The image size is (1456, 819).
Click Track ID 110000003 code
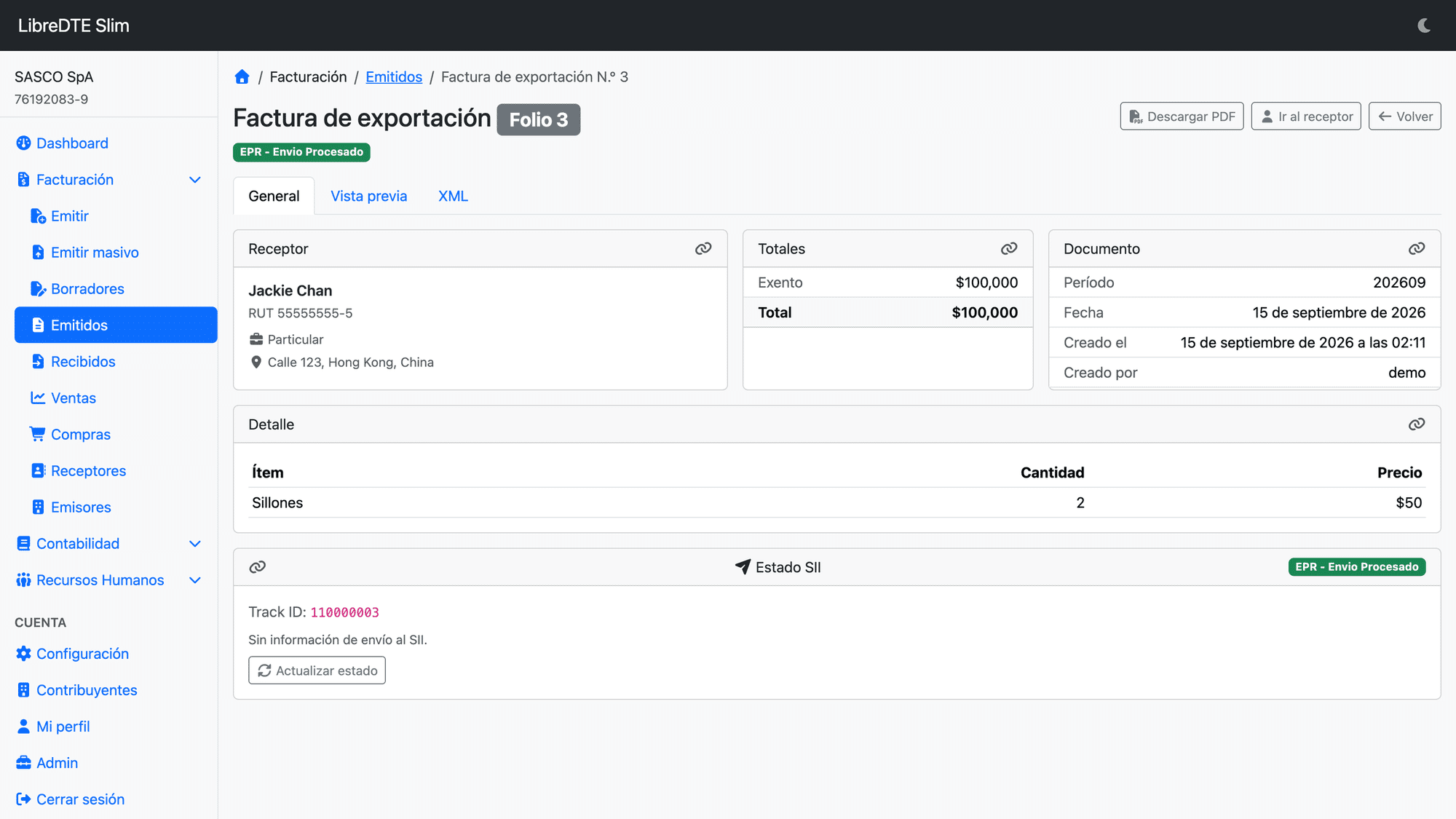(x=345, y=612)
